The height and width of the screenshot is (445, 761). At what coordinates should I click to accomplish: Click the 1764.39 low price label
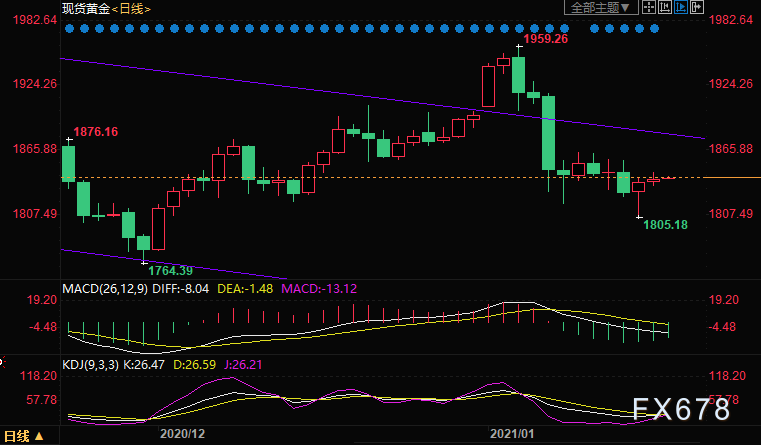coord(170,270)
